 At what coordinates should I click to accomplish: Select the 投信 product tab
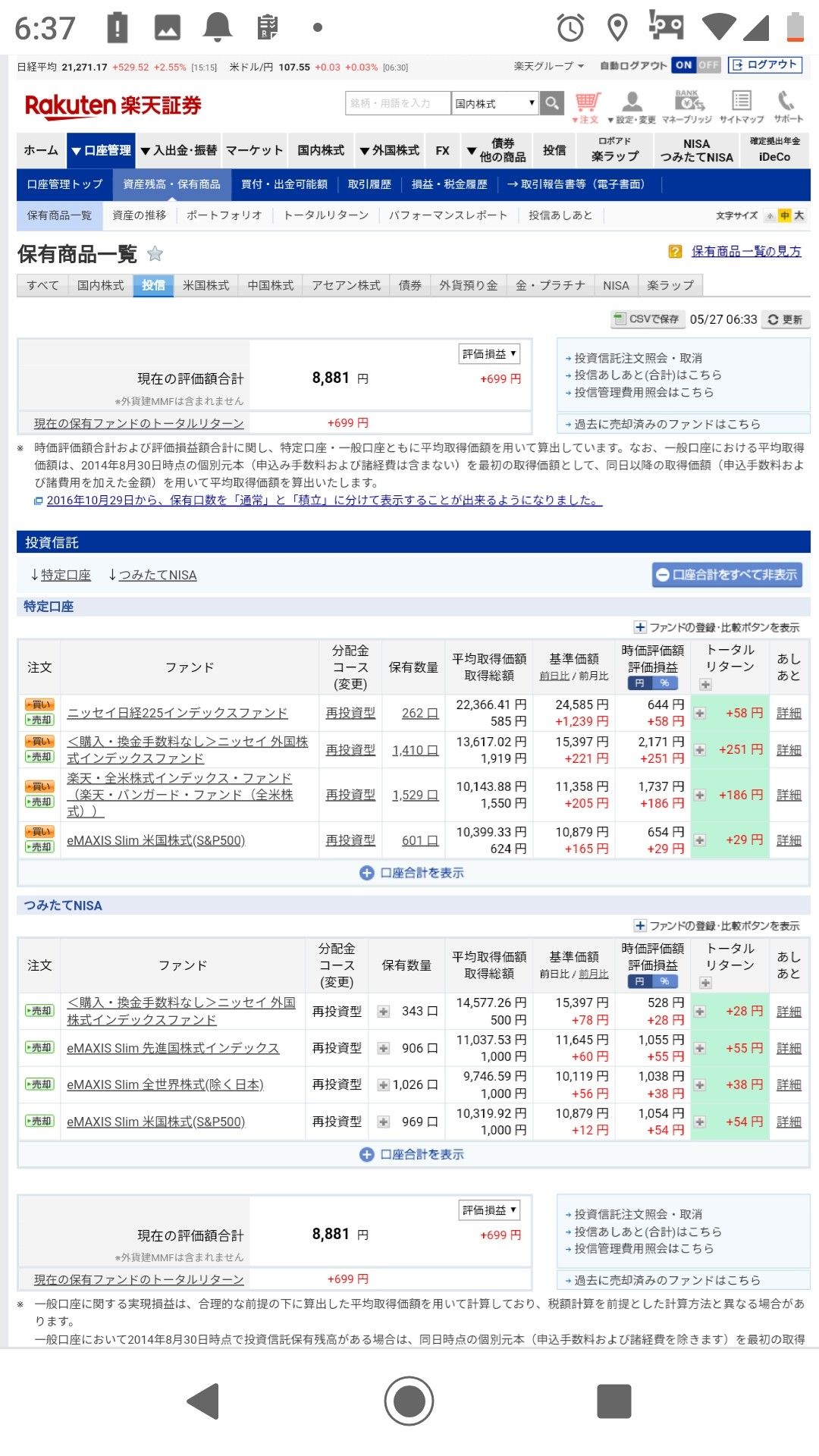tap(153, 285)
